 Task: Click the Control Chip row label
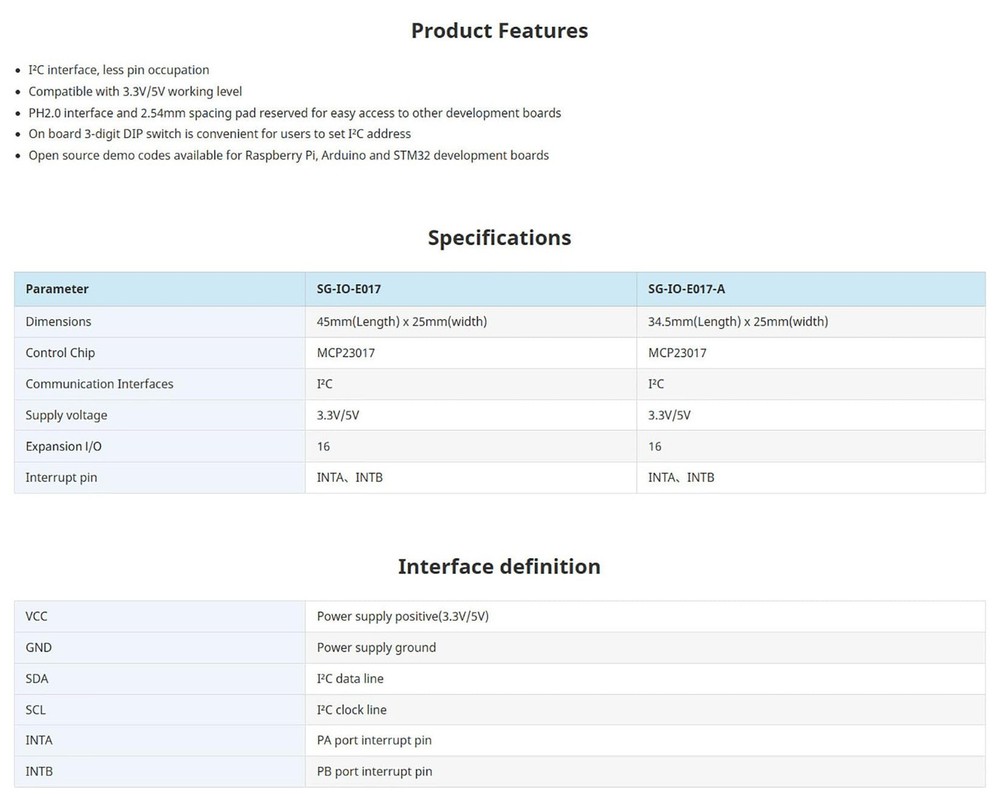pos(60,353)
